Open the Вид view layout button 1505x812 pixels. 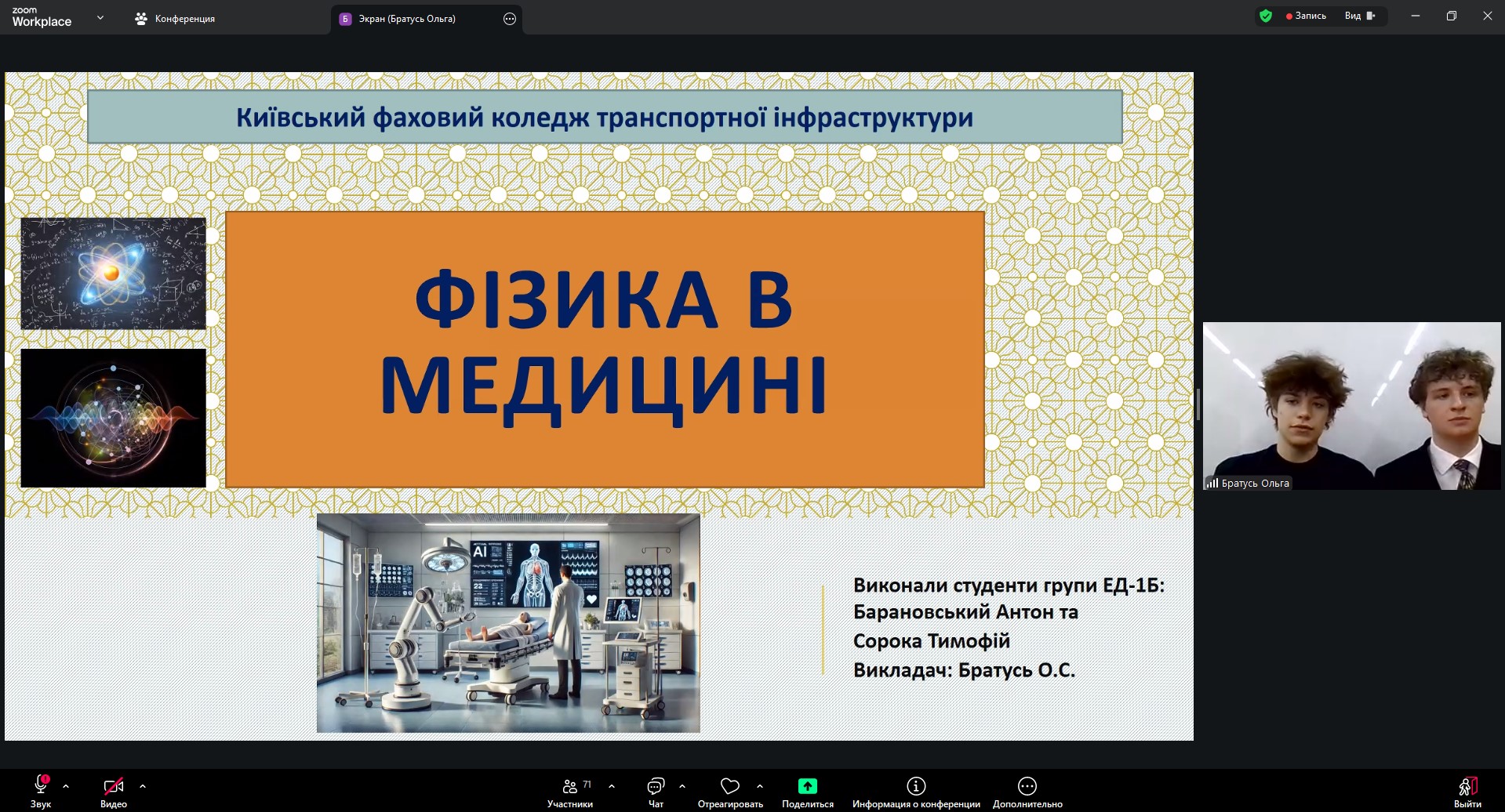click(1360, 16)
